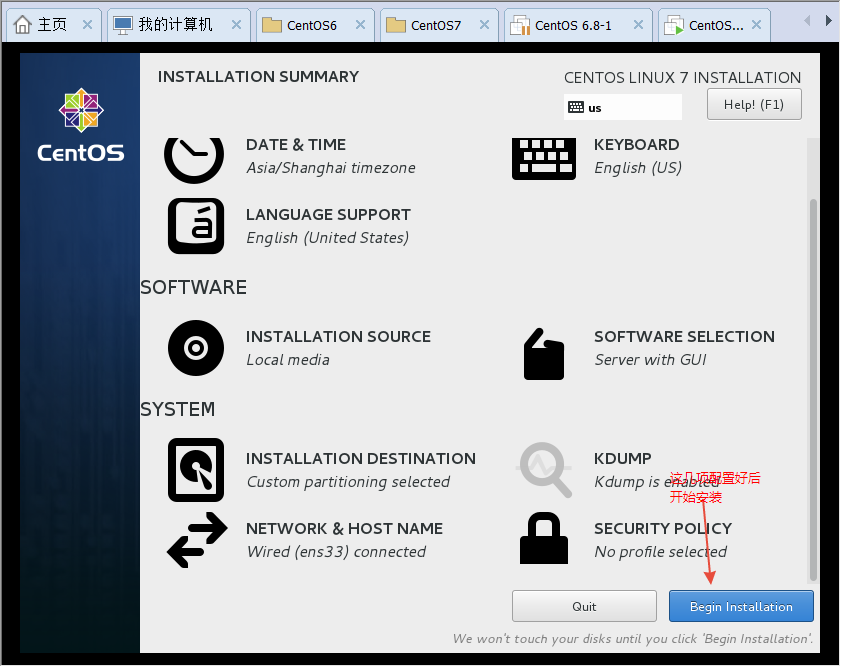This screenshot has width=841, height=667.
Task: Close the last CentOS... tab
Action: point(756,25)
